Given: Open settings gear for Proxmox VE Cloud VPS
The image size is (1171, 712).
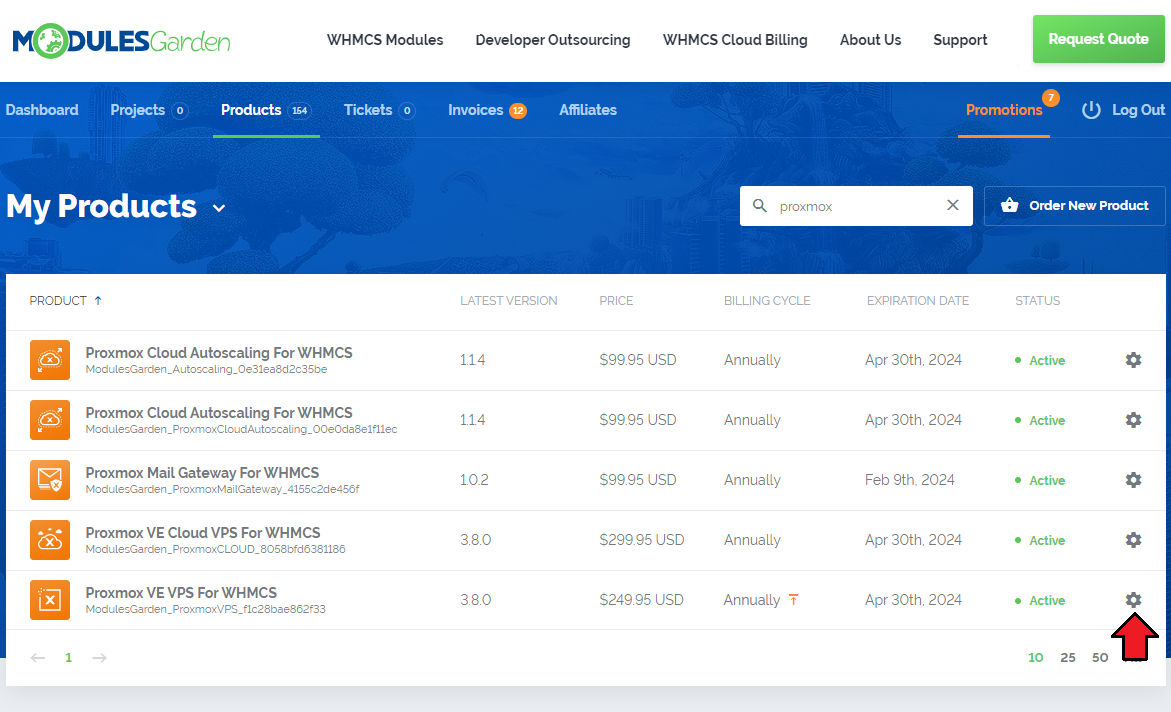Looking at the screenshot, I should pyautogui.click(x=1133, y=539).
